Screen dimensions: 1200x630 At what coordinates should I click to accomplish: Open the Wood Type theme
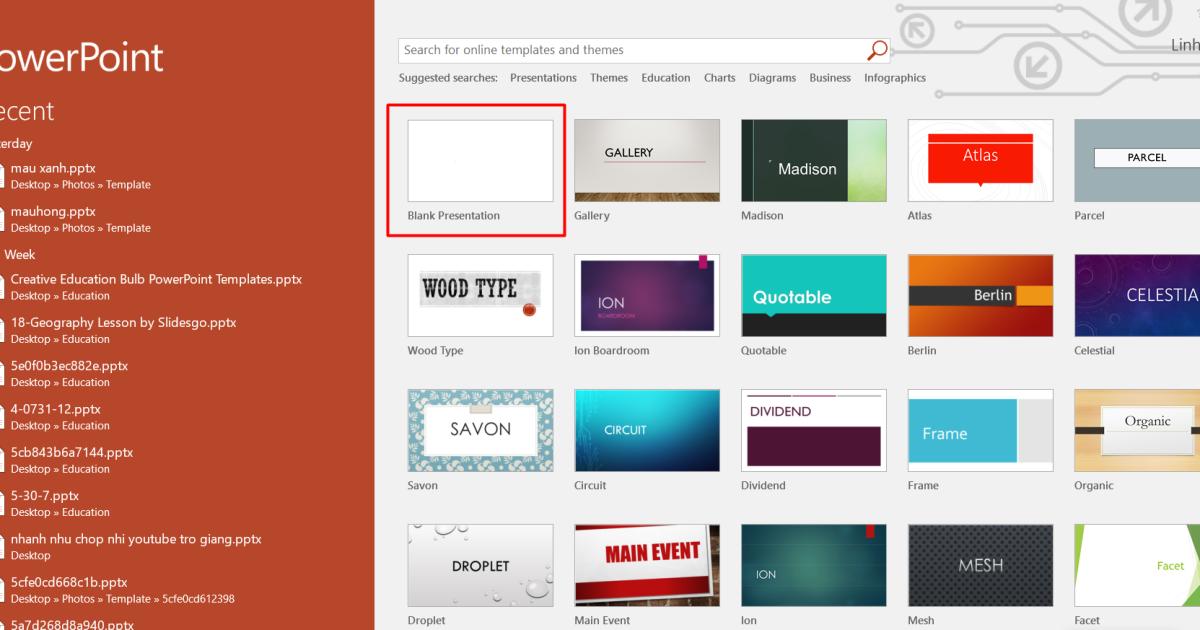pos(480,295)
